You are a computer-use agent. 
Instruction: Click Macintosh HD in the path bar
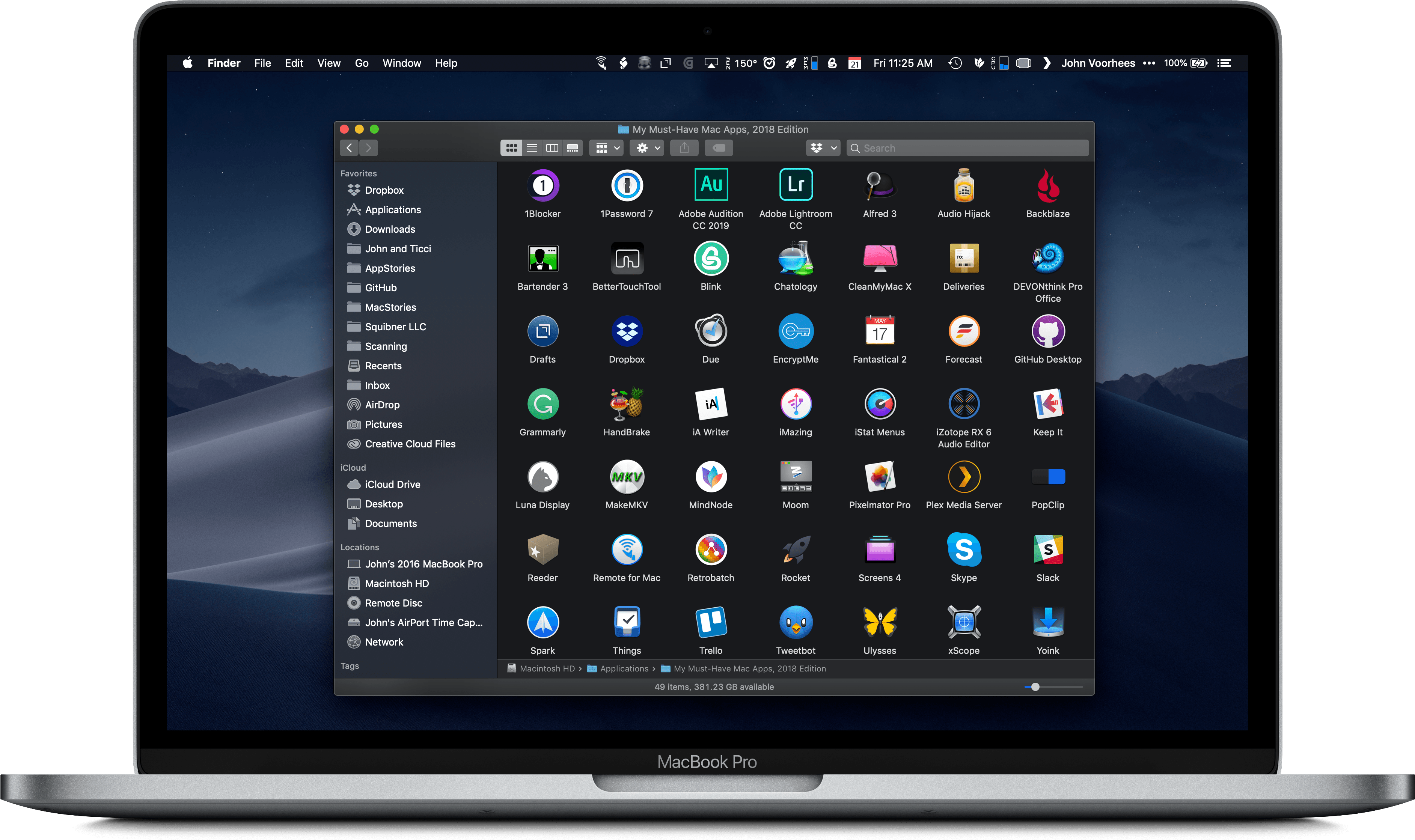tap(541, 668)
